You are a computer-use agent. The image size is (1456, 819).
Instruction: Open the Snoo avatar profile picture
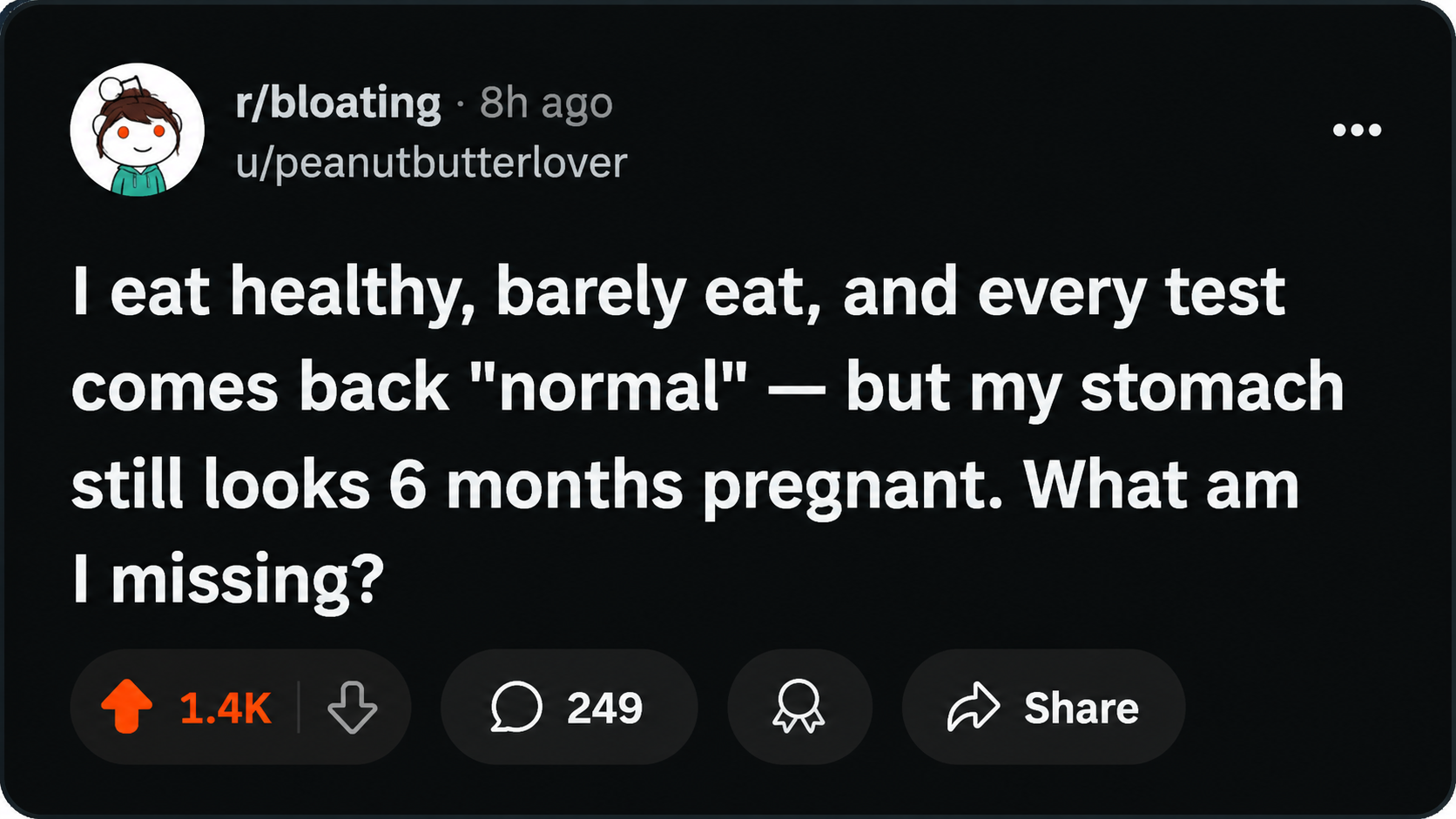(x=138, y=130)
